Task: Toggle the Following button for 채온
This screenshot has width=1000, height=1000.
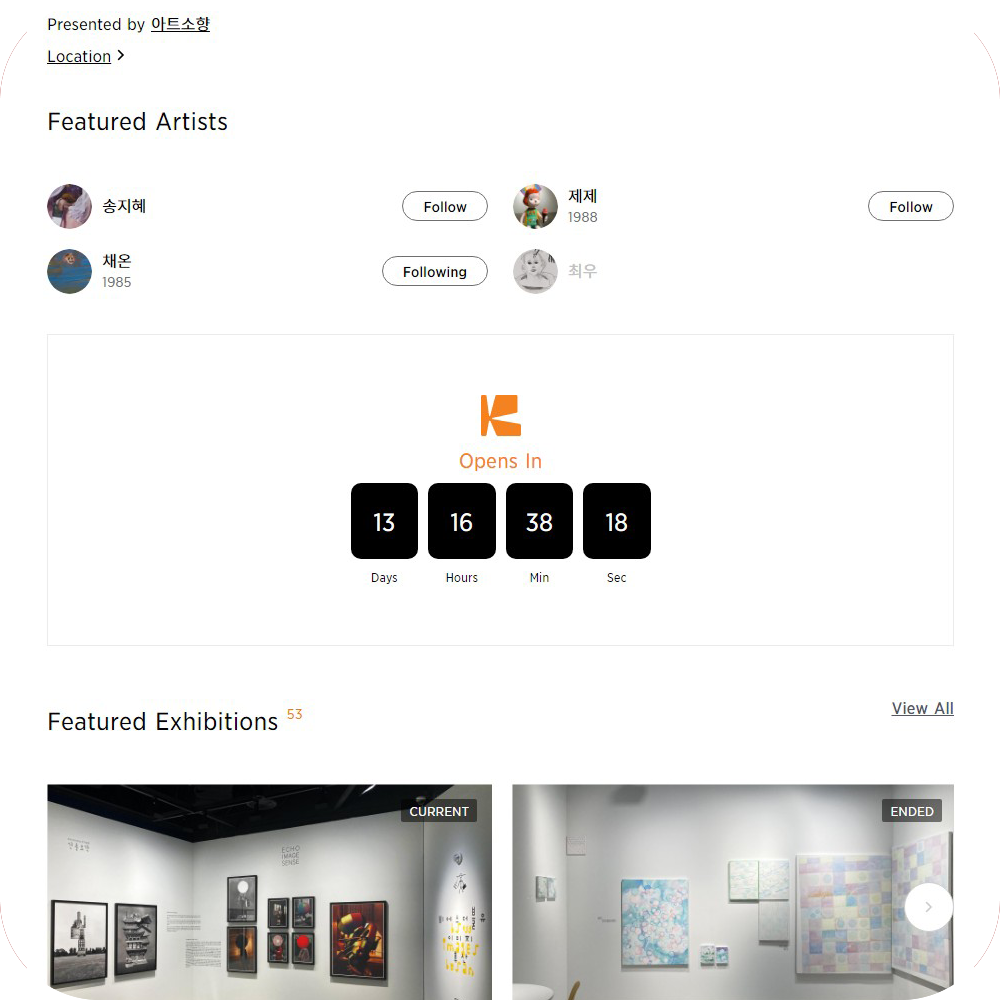Action: click(434, 271)
